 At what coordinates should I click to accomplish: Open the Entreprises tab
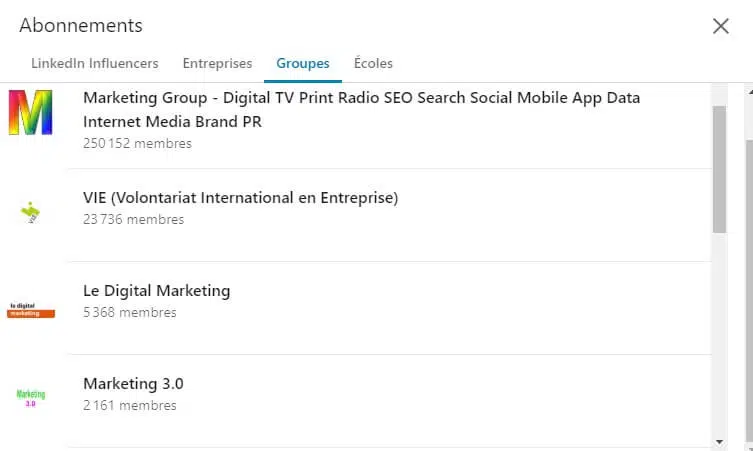pyautogui.click(x=217, y=63)
